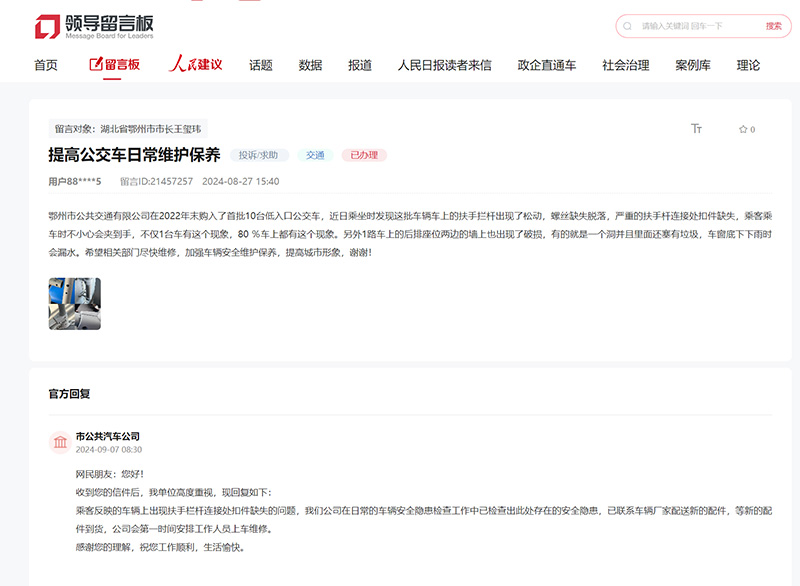Select the 理论 nav item

(745, 64)
